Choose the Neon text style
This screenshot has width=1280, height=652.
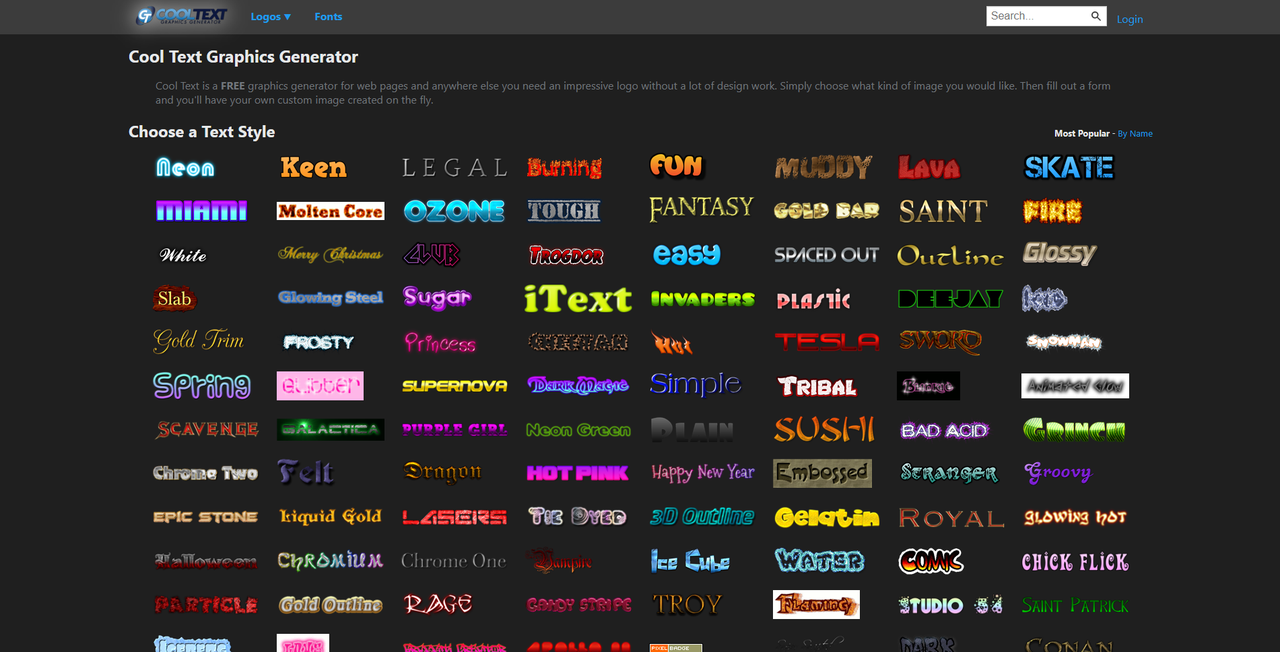(185, 167)
